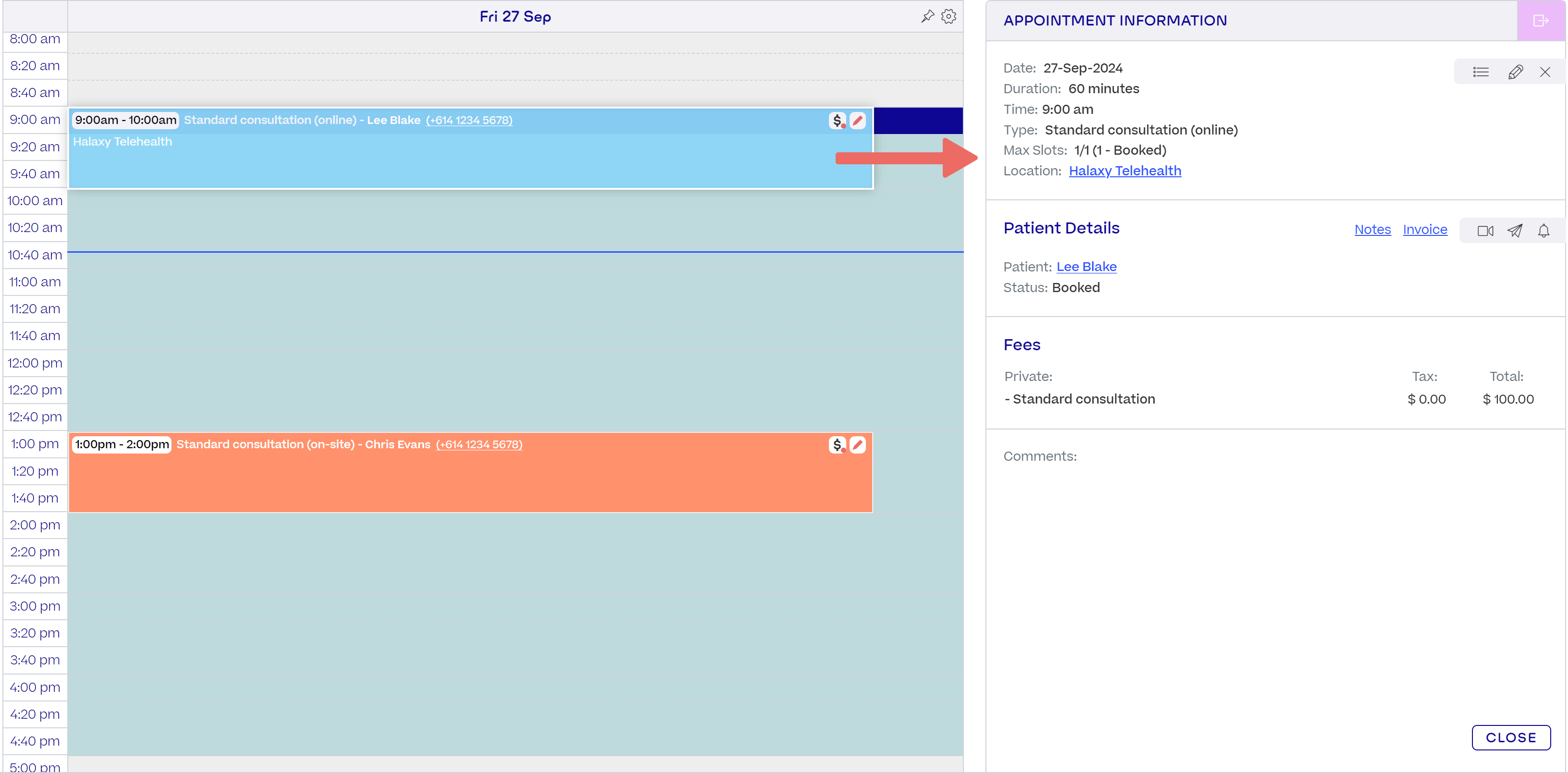Open appointment list menu icon
Screen dimensions: 1568x773
[1480, 72]
